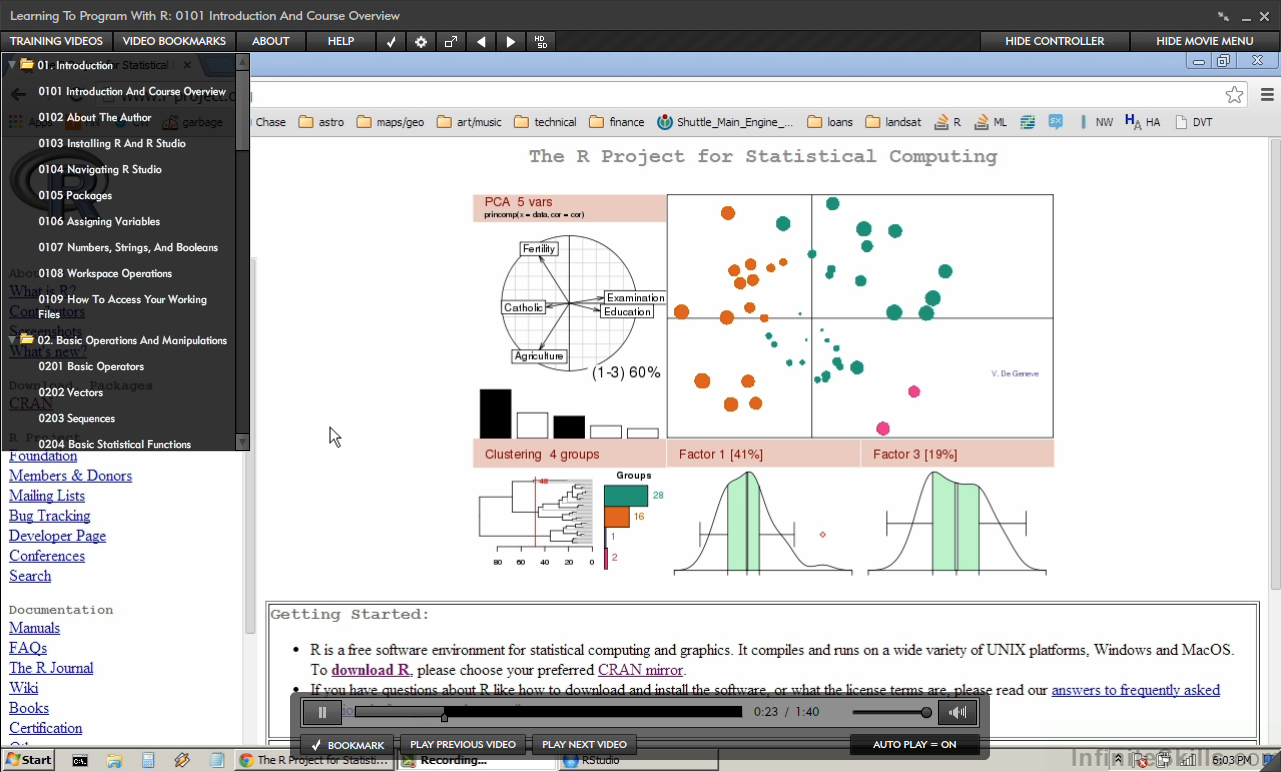Click the Windows Start button
1281x772 pixels.
point(29,760)
